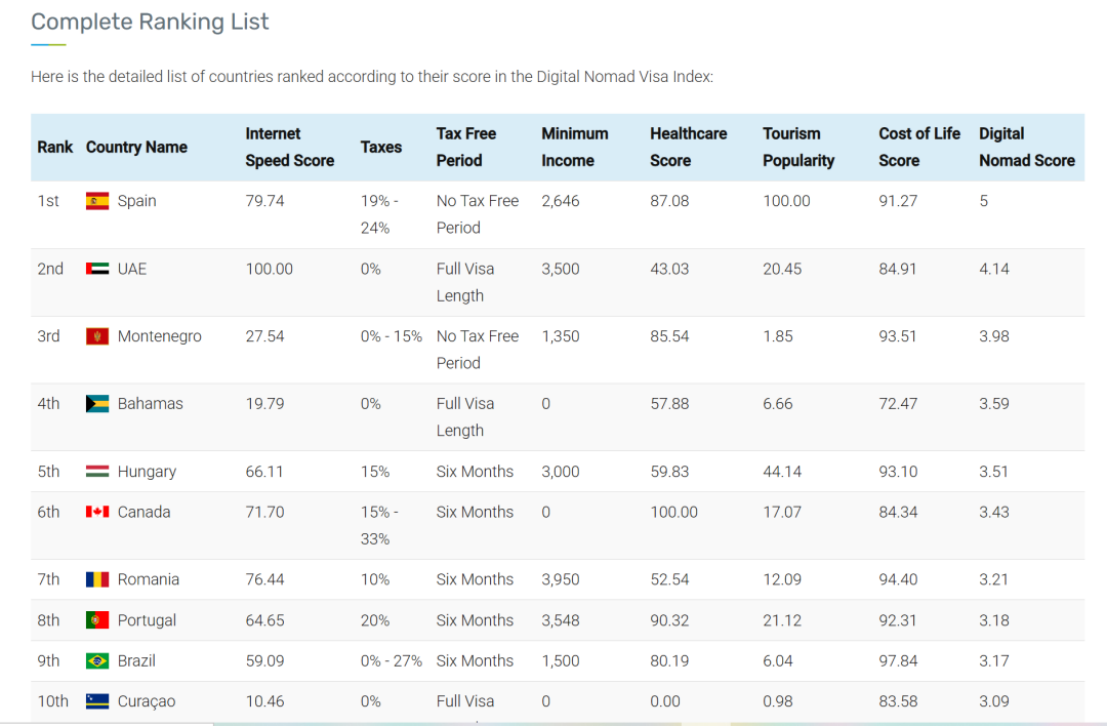This screenshot has width=1108, height=726.
Task: Click the 1st rank cell
Action: pyautogui.click(x=48, y=201)
